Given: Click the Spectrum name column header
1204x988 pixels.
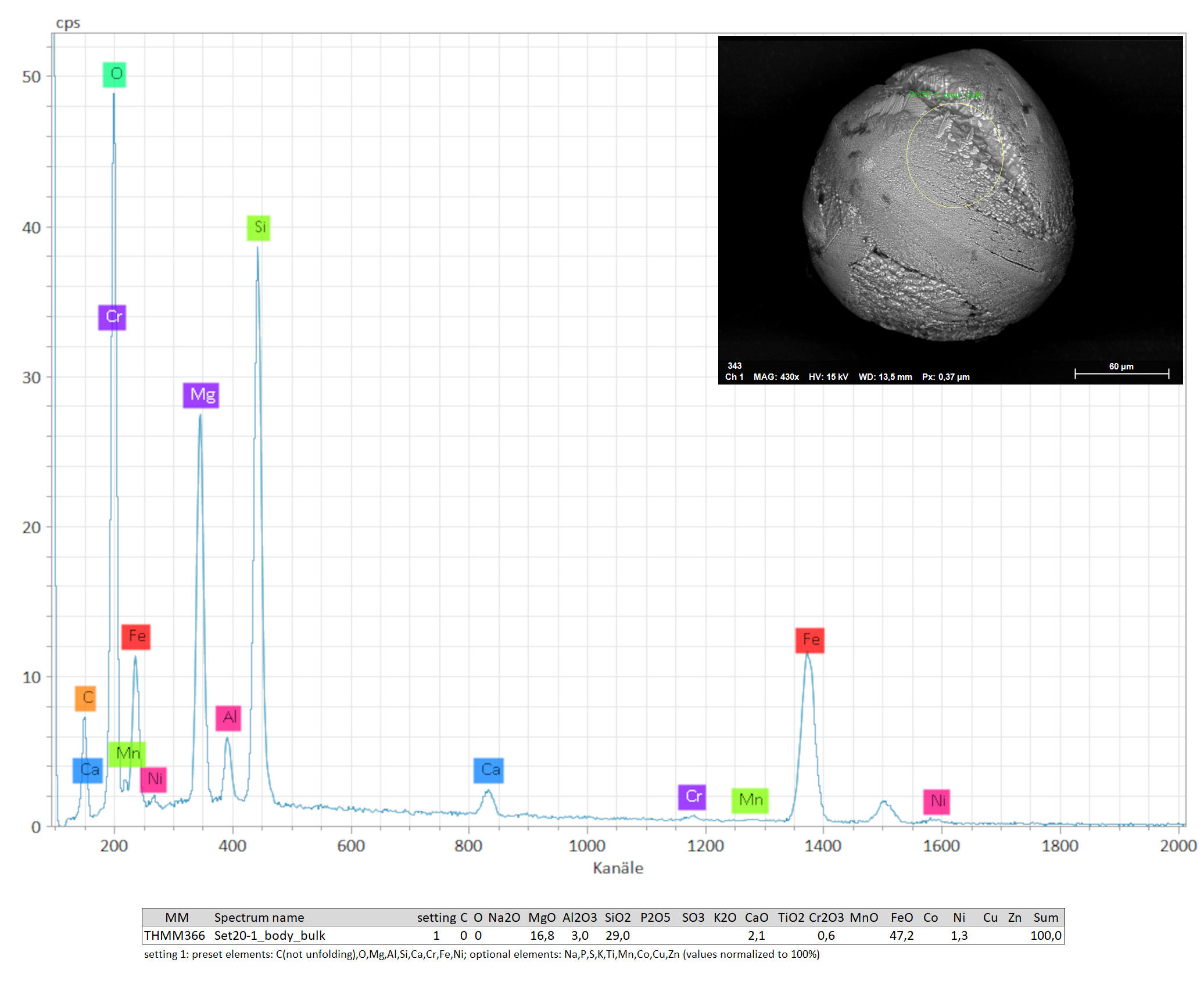Looking at the screenshot, I should [259, 917].
